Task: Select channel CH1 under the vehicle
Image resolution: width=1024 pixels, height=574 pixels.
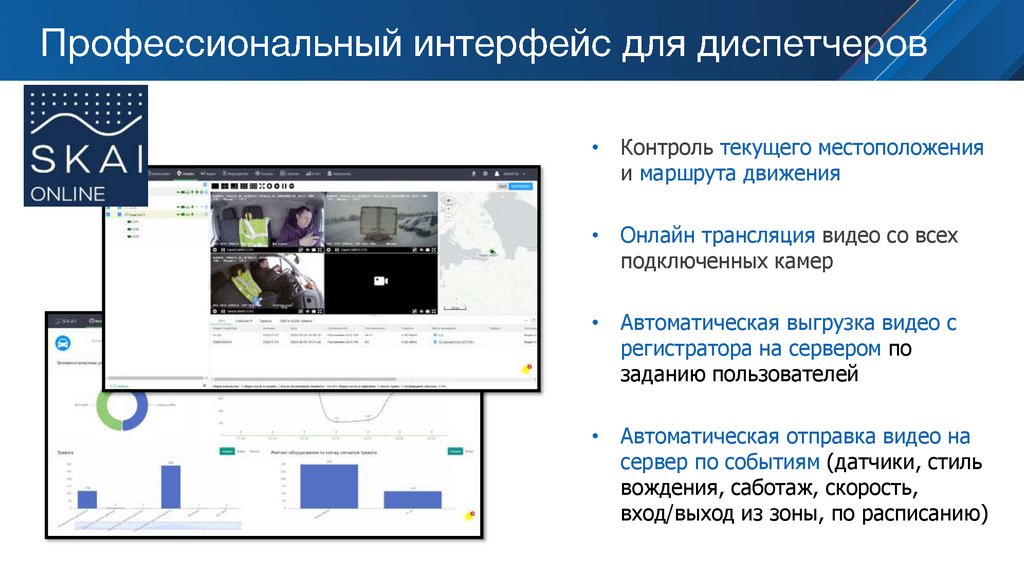Action: [133, 221]
